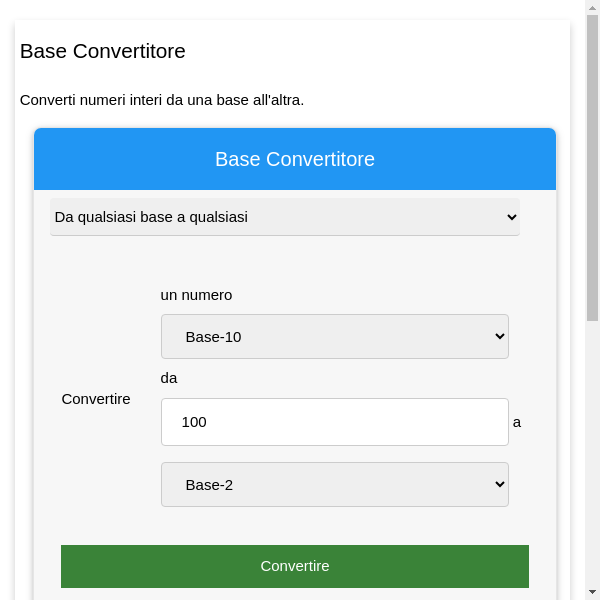Expand the Base-10 source base selector
The height and width of the screenshot is (600, 600).
click(x=334, y=337)
